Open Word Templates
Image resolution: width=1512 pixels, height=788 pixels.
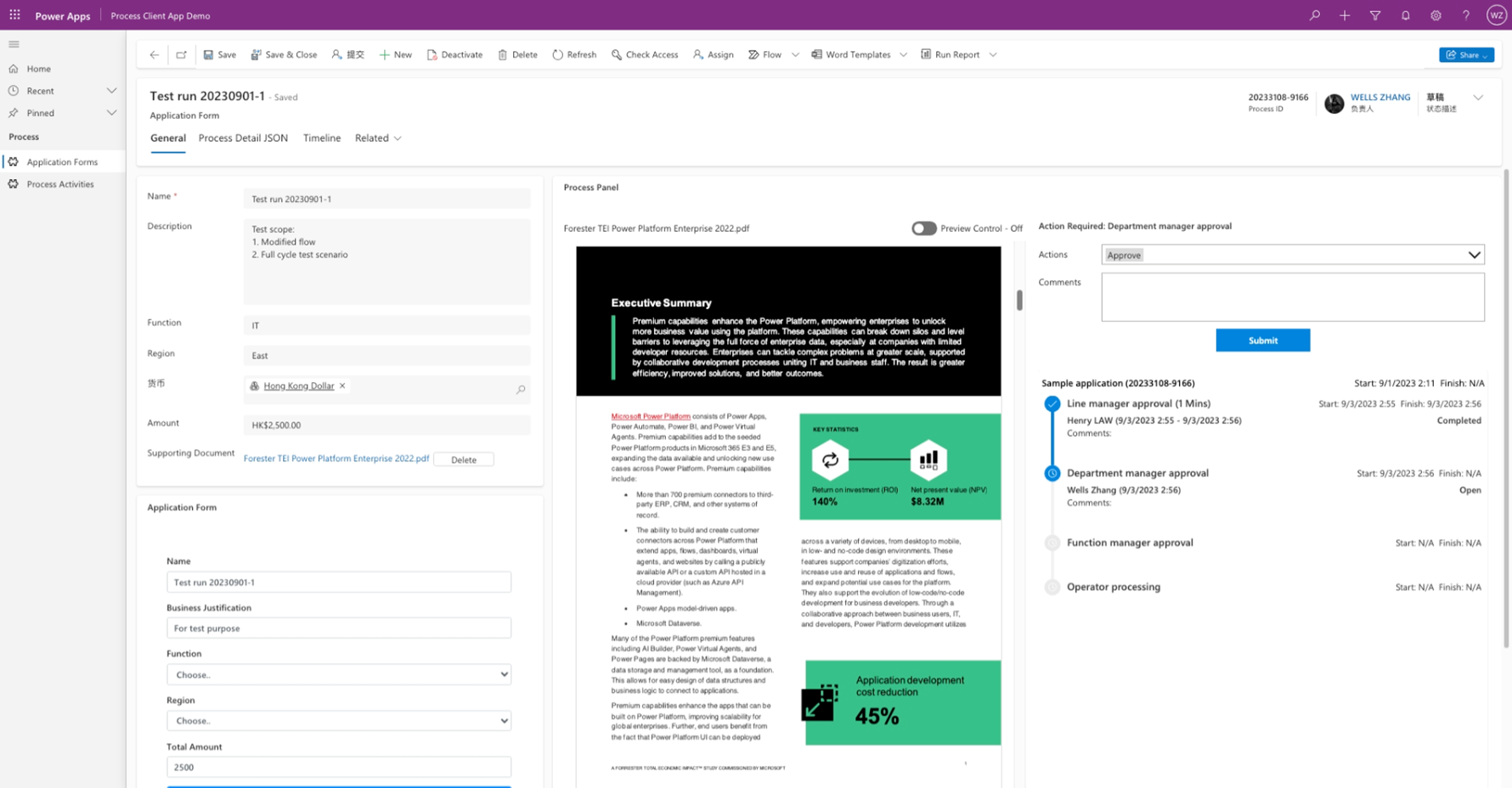857,54
